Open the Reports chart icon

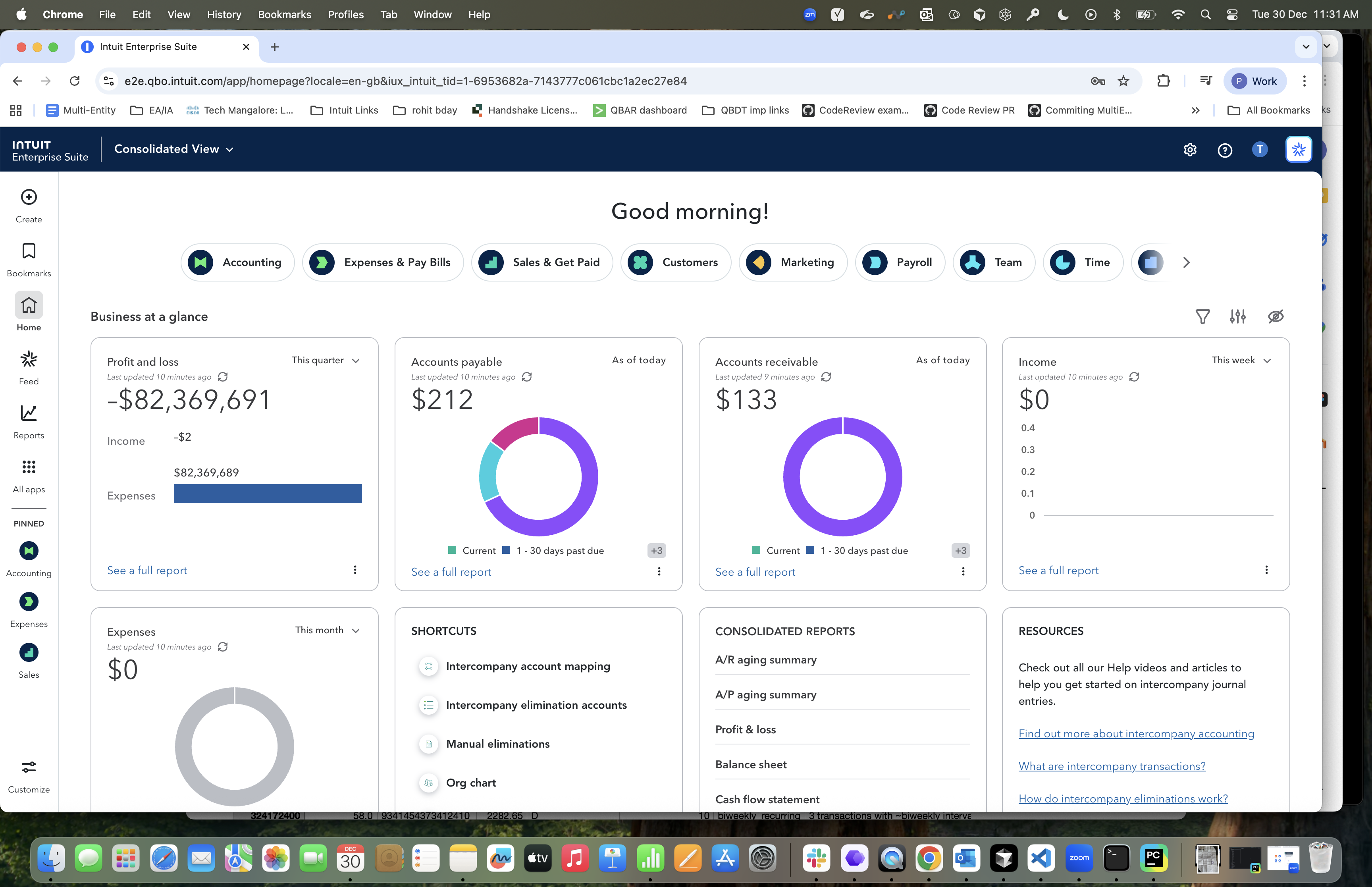pos(29,414)
